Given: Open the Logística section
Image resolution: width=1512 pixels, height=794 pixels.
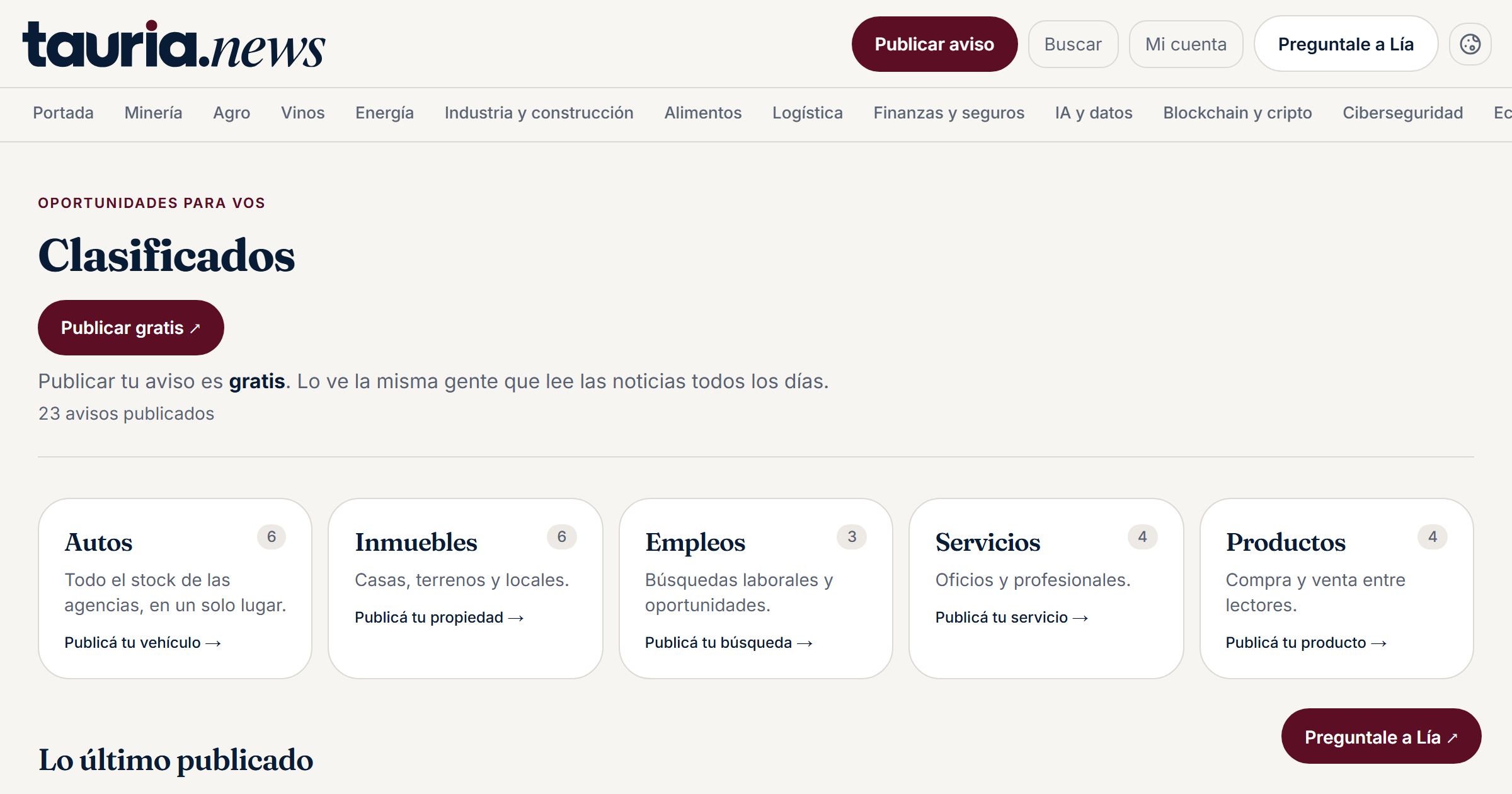Looking at the screenshot, I should [x=808, y=113].
